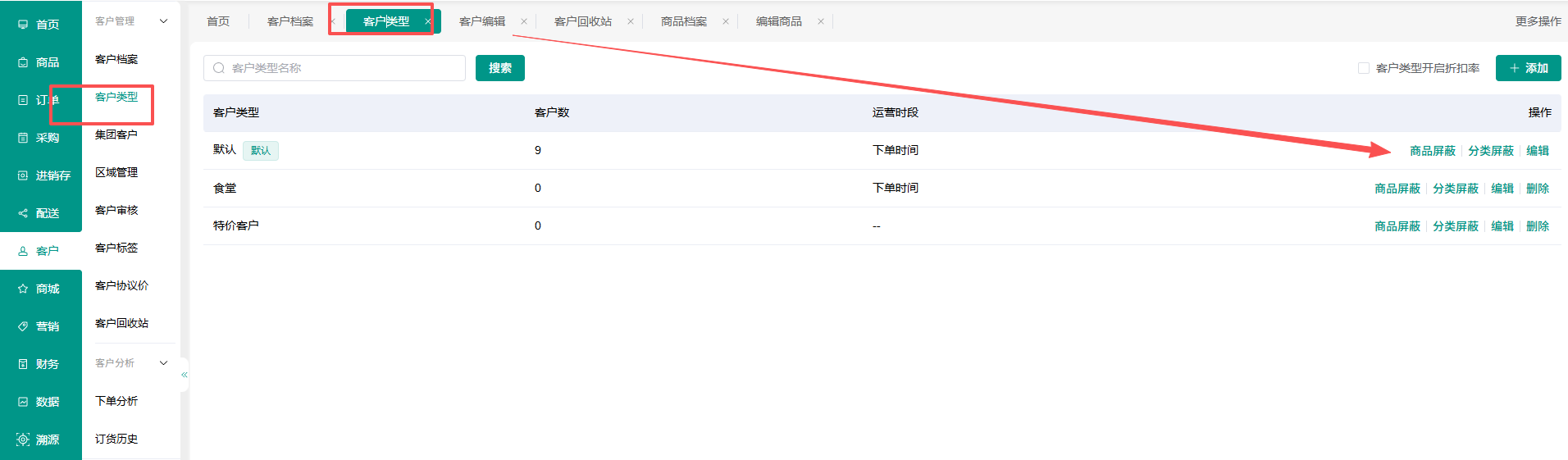Open the 首页 home icon in sidebar
Image resolution: width=1568 pixels, height=460 pixels.
(23, 25)
